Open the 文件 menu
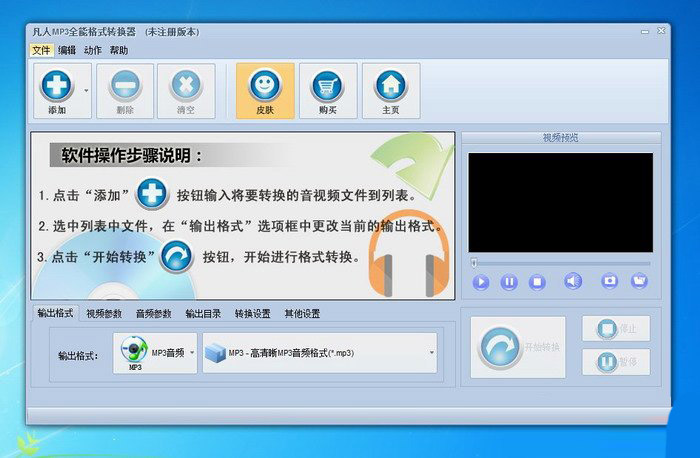The height and width of the screenshot is (458, 700). pos(41,50)
